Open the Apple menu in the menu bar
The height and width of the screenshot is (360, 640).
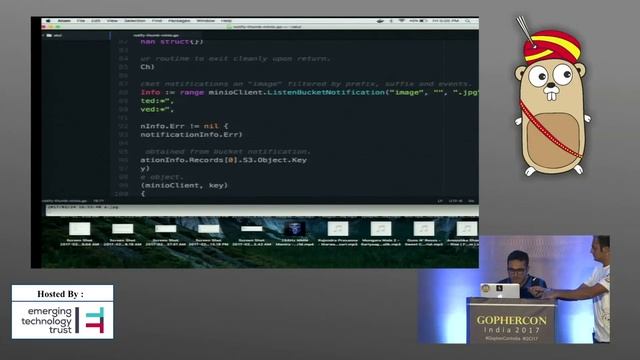click(x=48, y=20)
